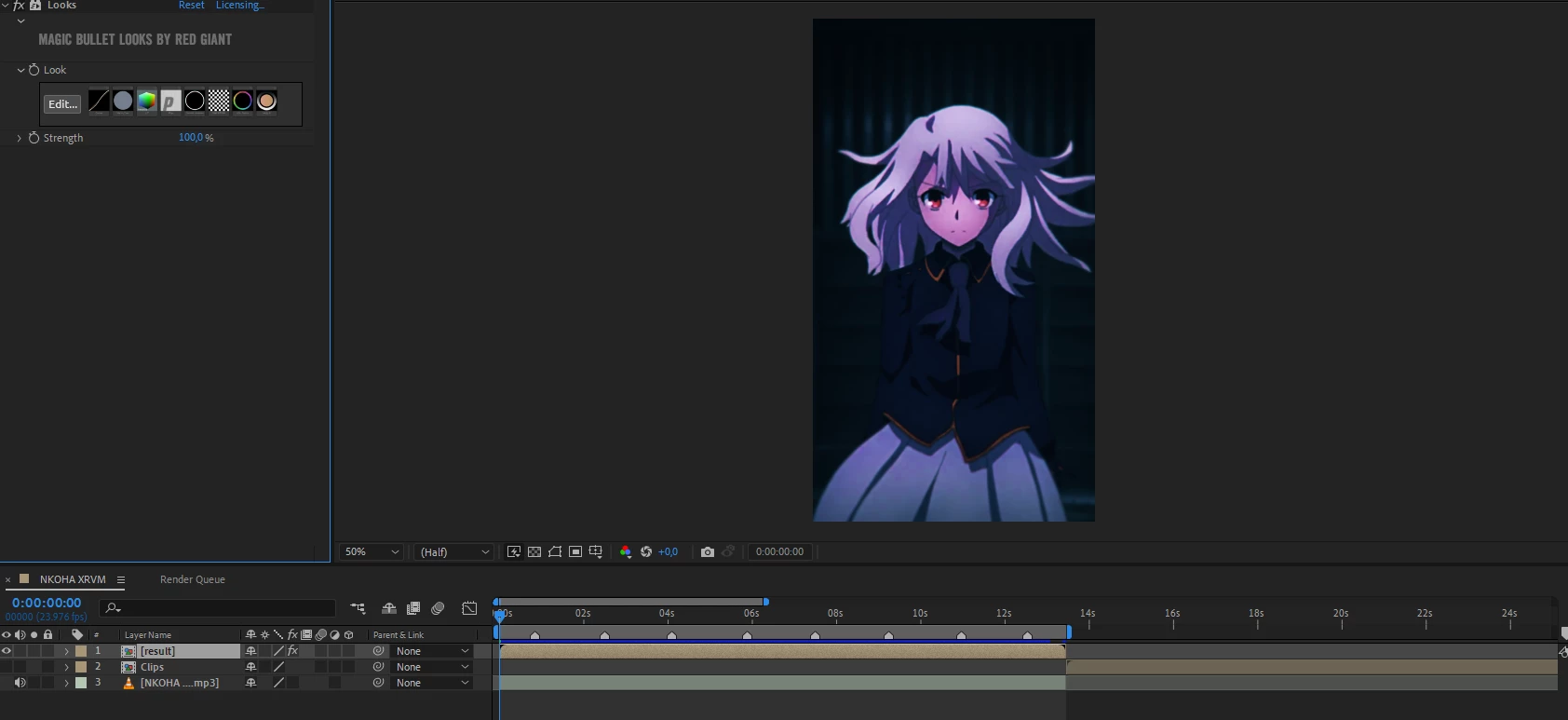Collapse the Look property group
1568x720 pixels.
(20, 70)
